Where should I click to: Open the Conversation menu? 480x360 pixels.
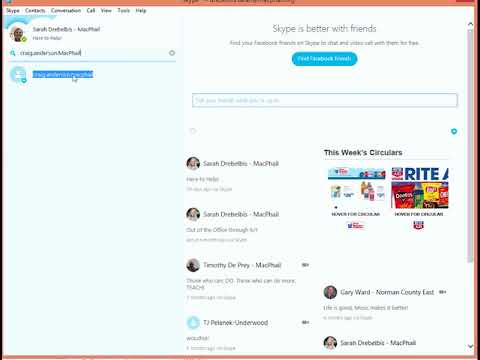pos(66,11)
